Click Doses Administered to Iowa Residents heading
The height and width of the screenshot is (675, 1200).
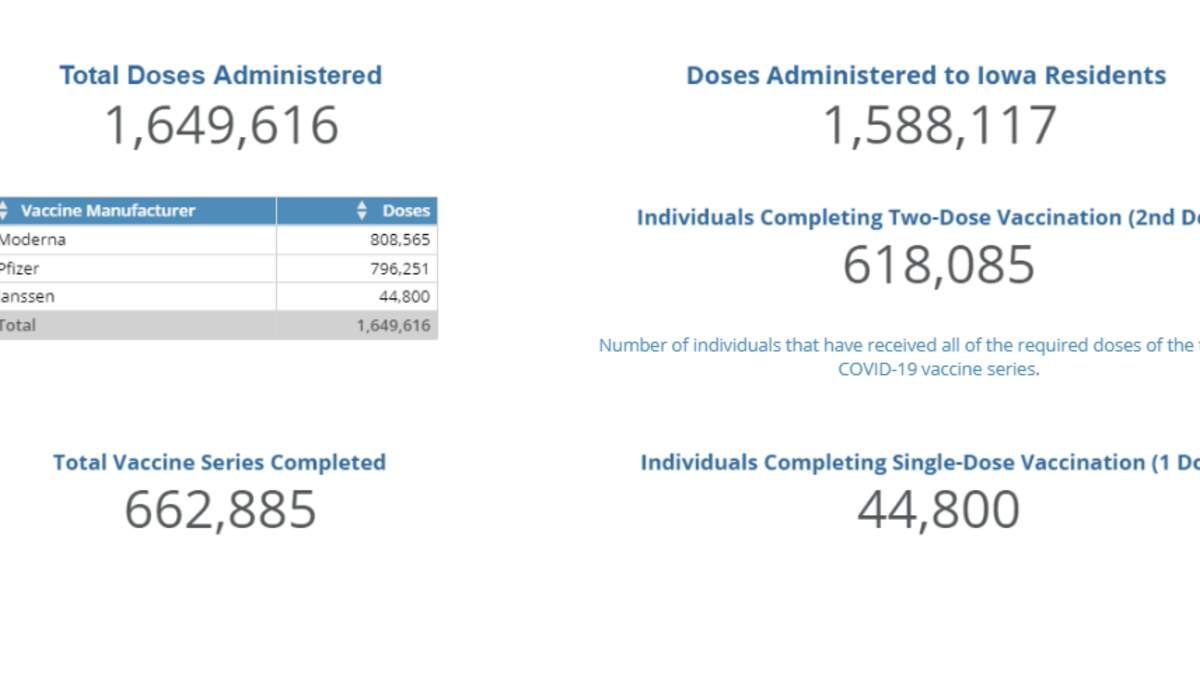925,75
